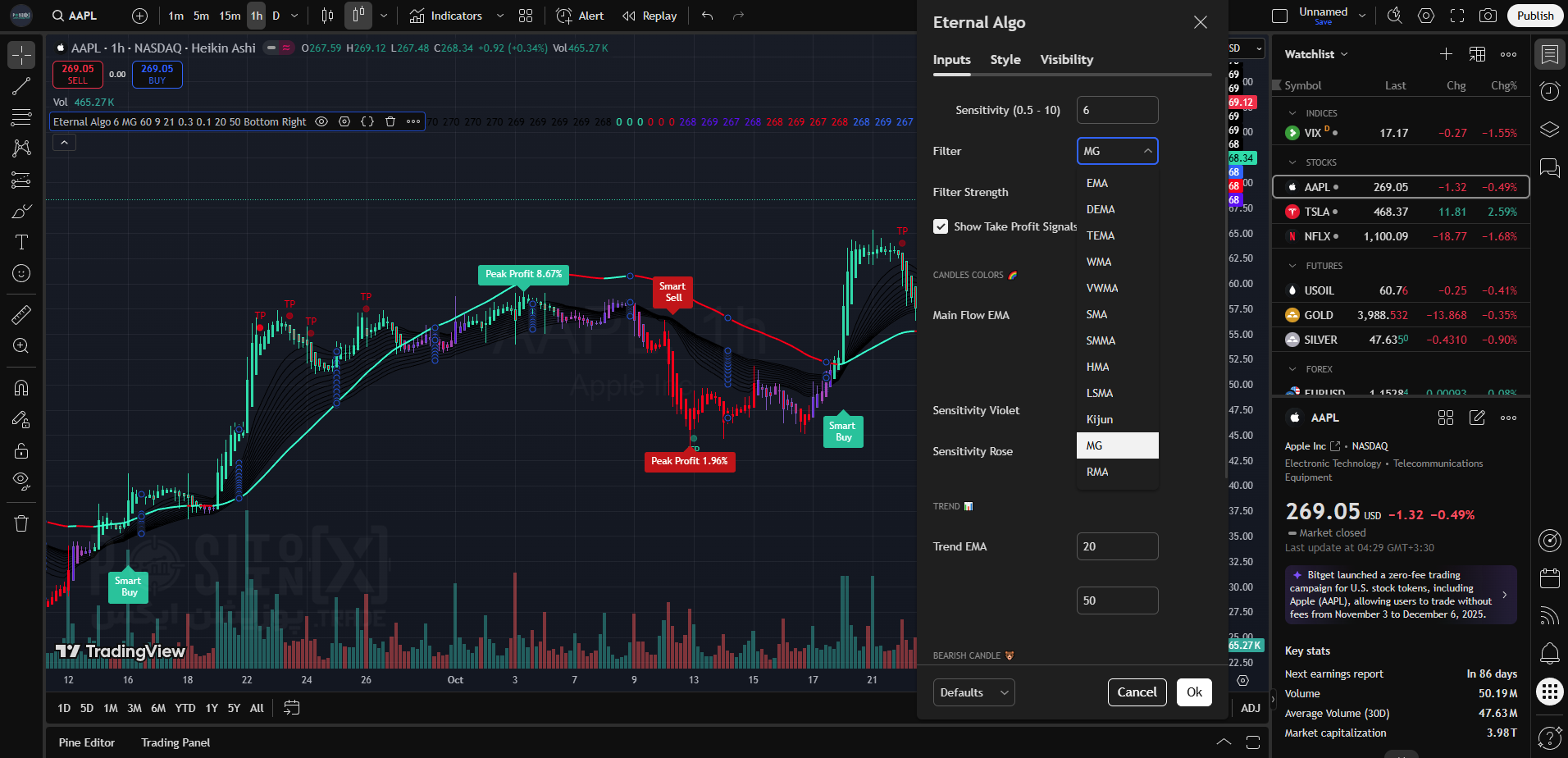Image resolution: width=1568 pixels, height=758 pixels.
Task: Uncheck Show Take Profit Signals checkbox
Action: tap(941, 226)
